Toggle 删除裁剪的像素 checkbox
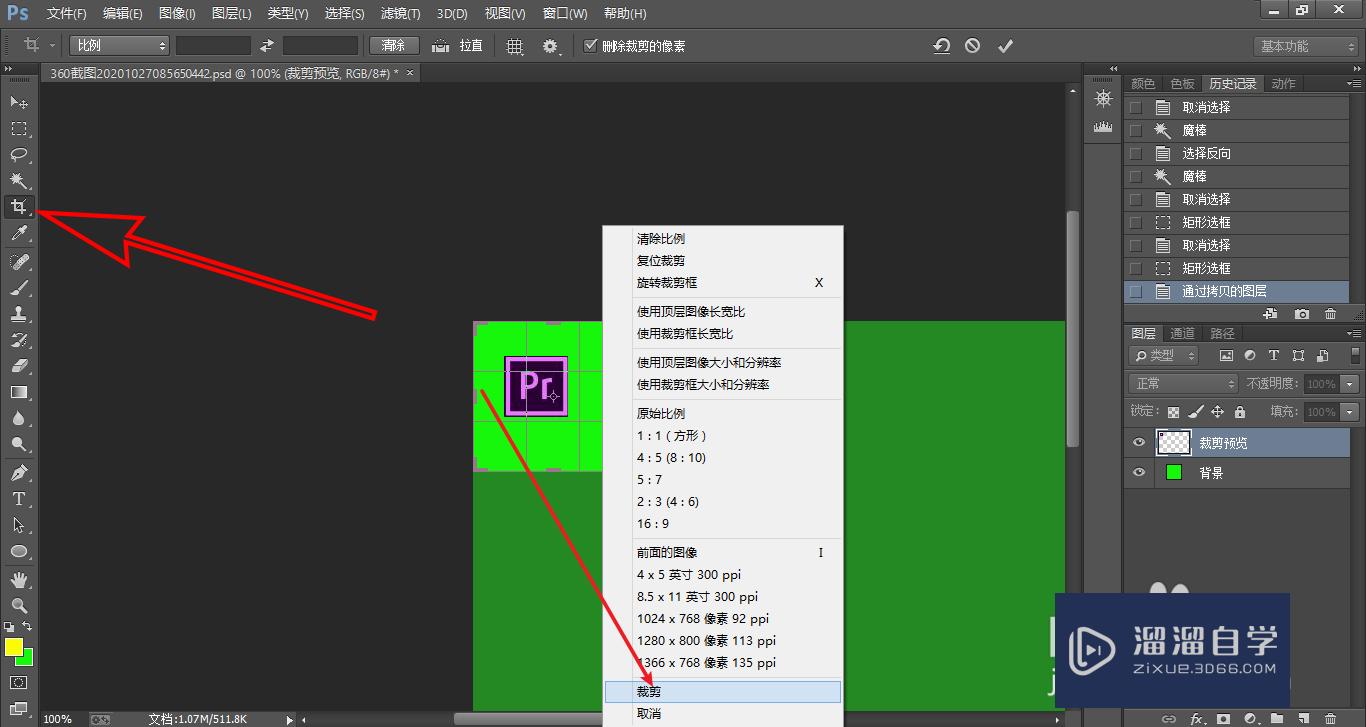Screen dimensions: 1366x727 click(590, 46)
